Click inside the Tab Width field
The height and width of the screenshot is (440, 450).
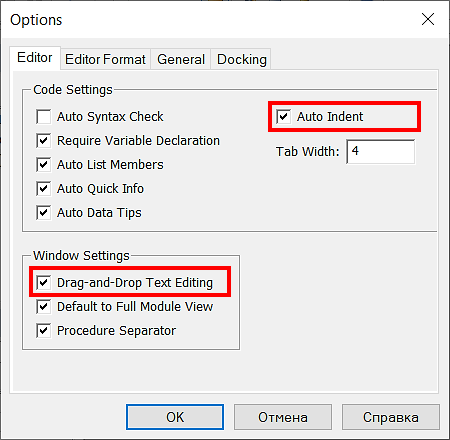pyautogui.click(x=381, y=152)
